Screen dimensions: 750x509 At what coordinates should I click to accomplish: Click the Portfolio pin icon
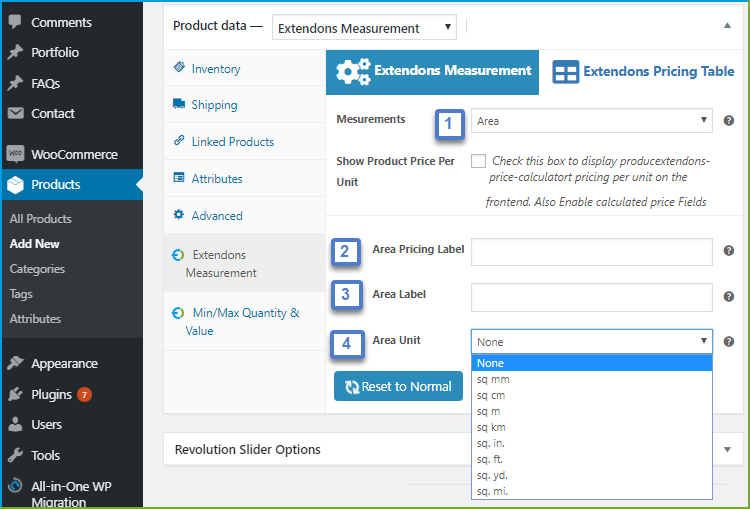15,52
